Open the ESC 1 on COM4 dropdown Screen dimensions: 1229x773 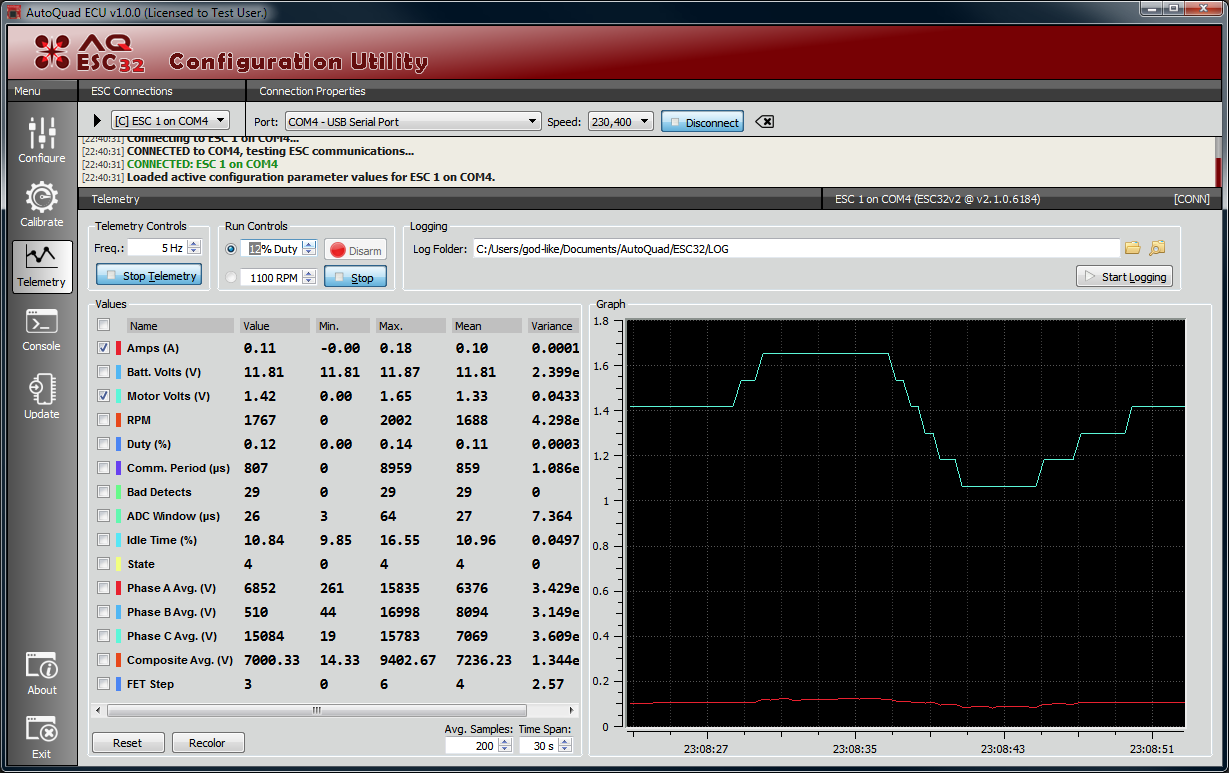170,121
